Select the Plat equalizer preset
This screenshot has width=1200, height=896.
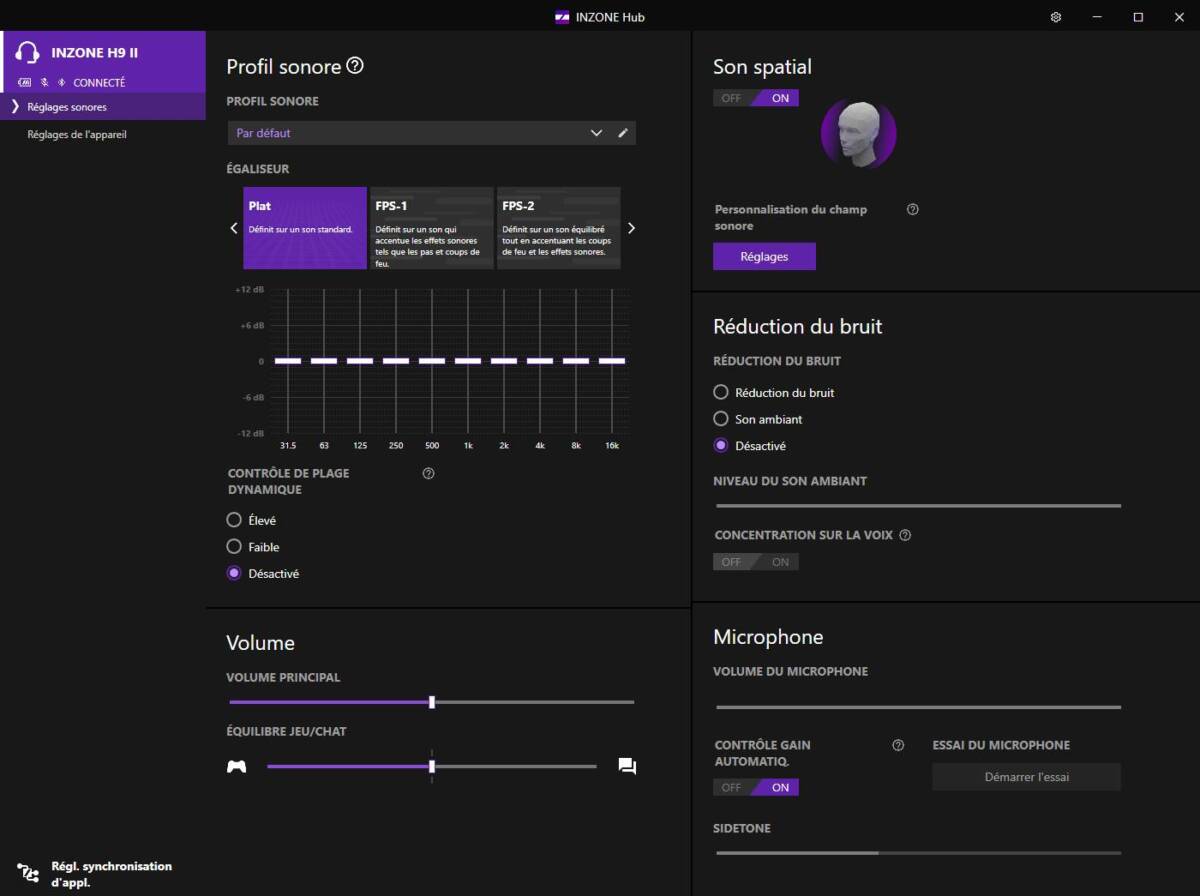(x=305, y=228)
